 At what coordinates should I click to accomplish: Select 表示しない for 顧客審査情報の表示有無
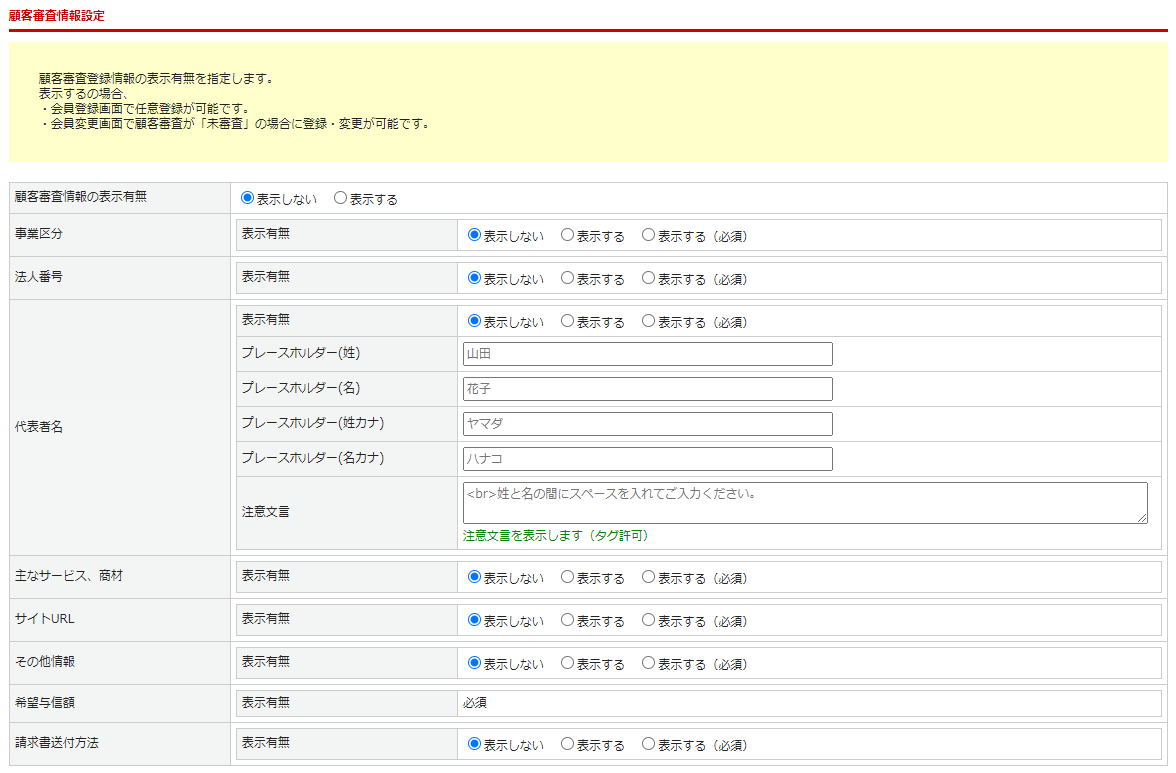(248, 198)
